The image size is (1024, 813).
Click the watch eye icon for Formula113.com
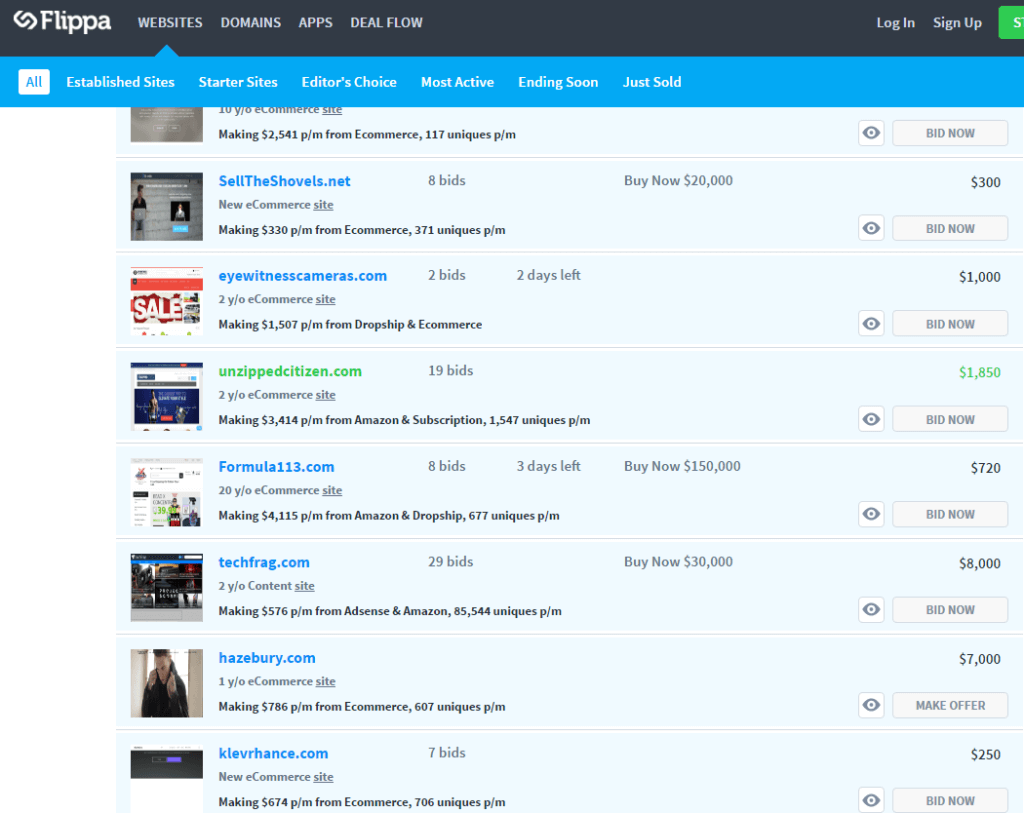pos(871,514)
